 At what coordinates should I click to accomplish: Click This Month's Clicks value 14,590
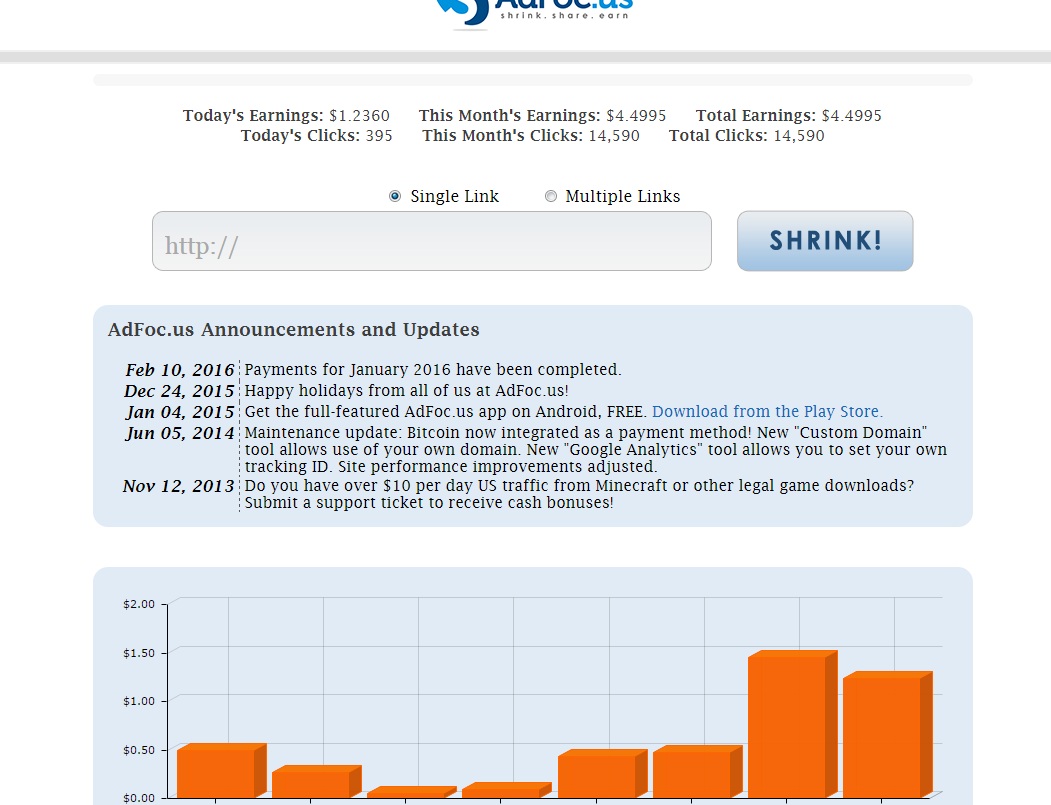[x=614, y=136]
